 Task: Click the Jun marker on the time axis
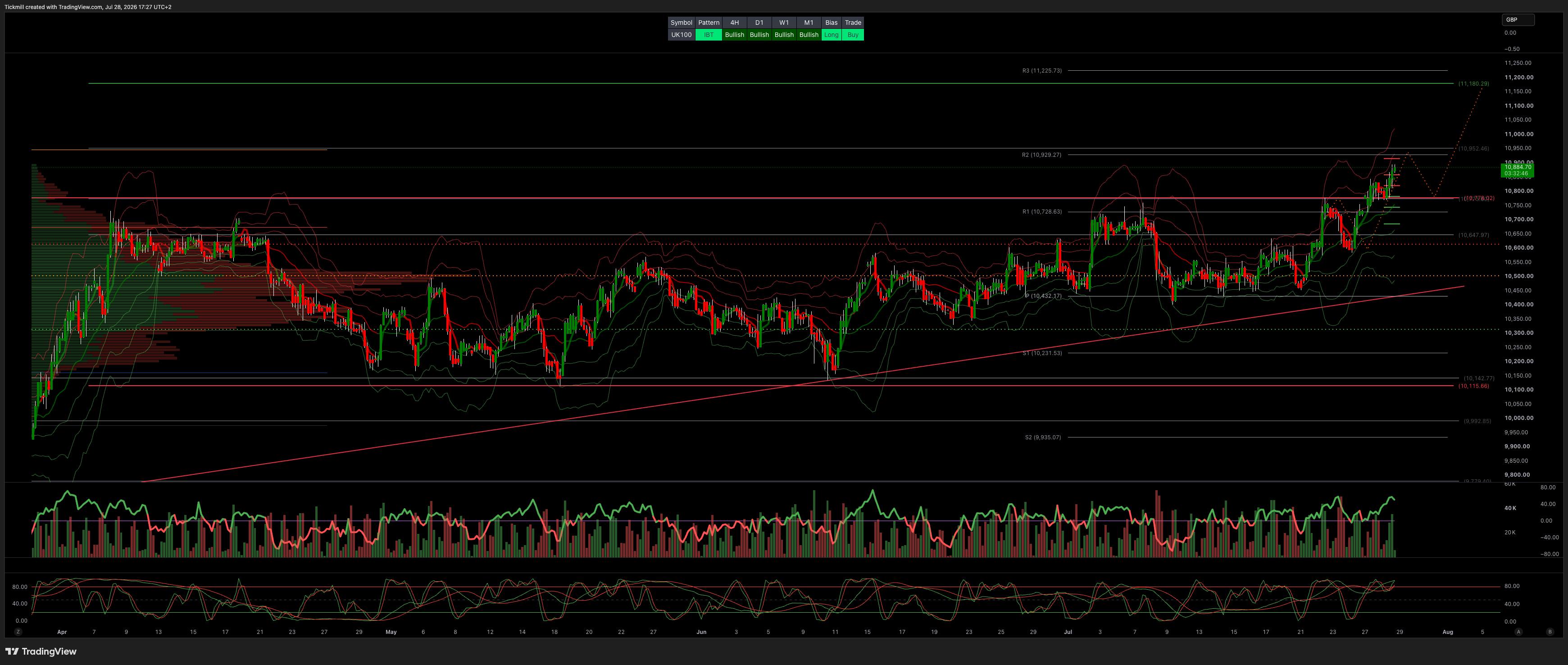point(701,632)
